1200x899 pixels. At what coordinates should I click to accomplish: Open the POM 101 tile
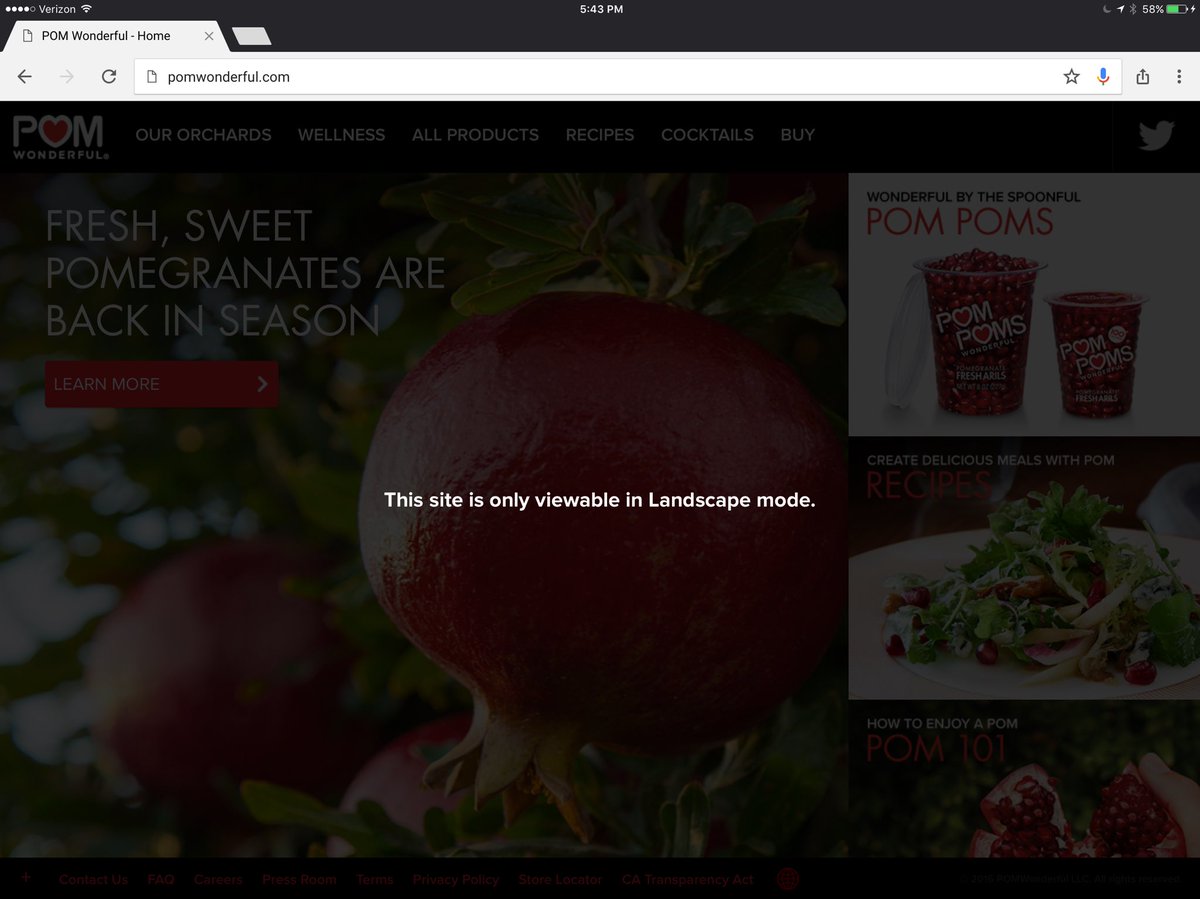[1024, 779]
